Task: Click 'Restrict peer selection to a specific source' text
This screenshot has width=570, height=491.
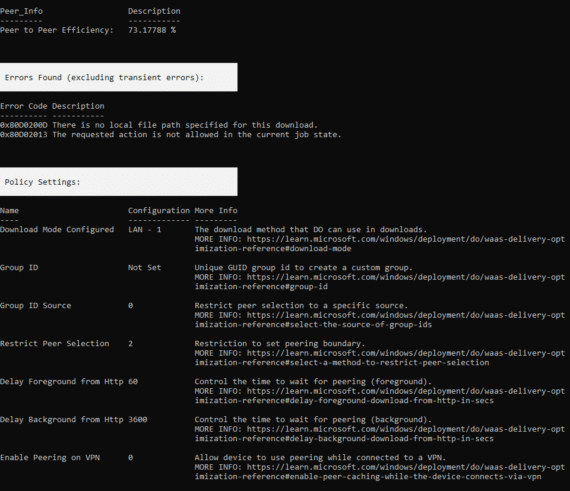Action: tap(301, 306)
